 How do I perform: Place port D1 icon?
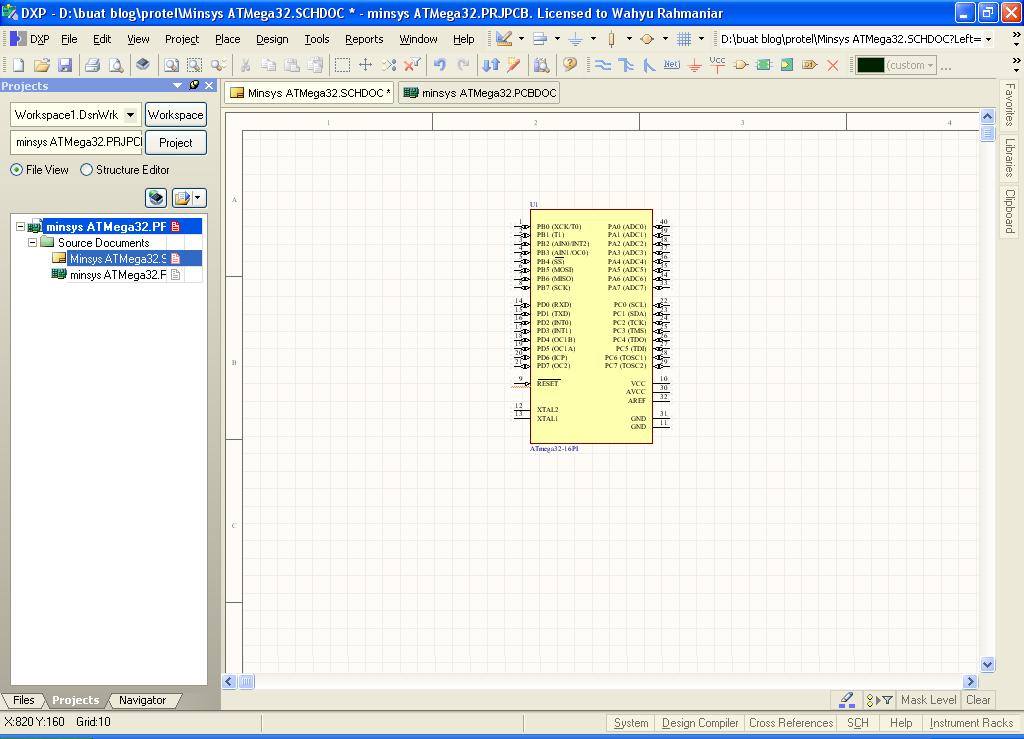click(x=810, y=65)
